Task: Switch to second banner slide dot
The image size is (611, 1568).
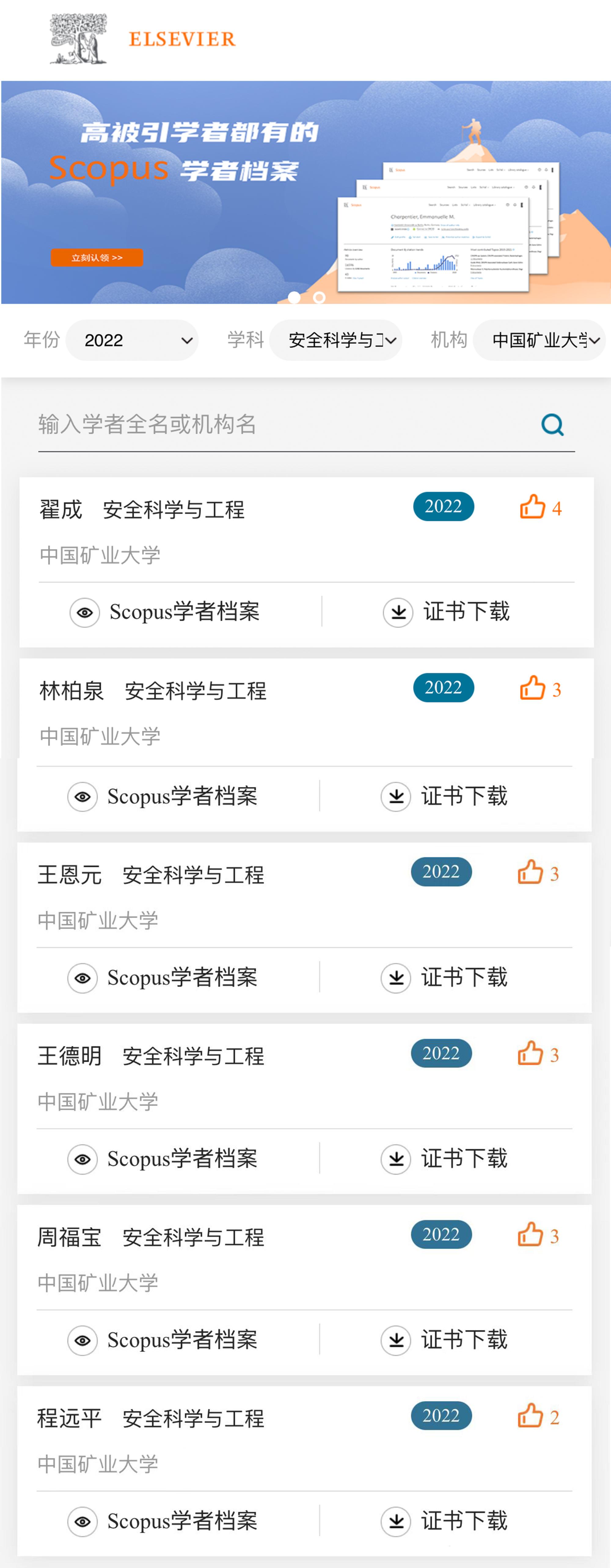Action: [319, 298]
